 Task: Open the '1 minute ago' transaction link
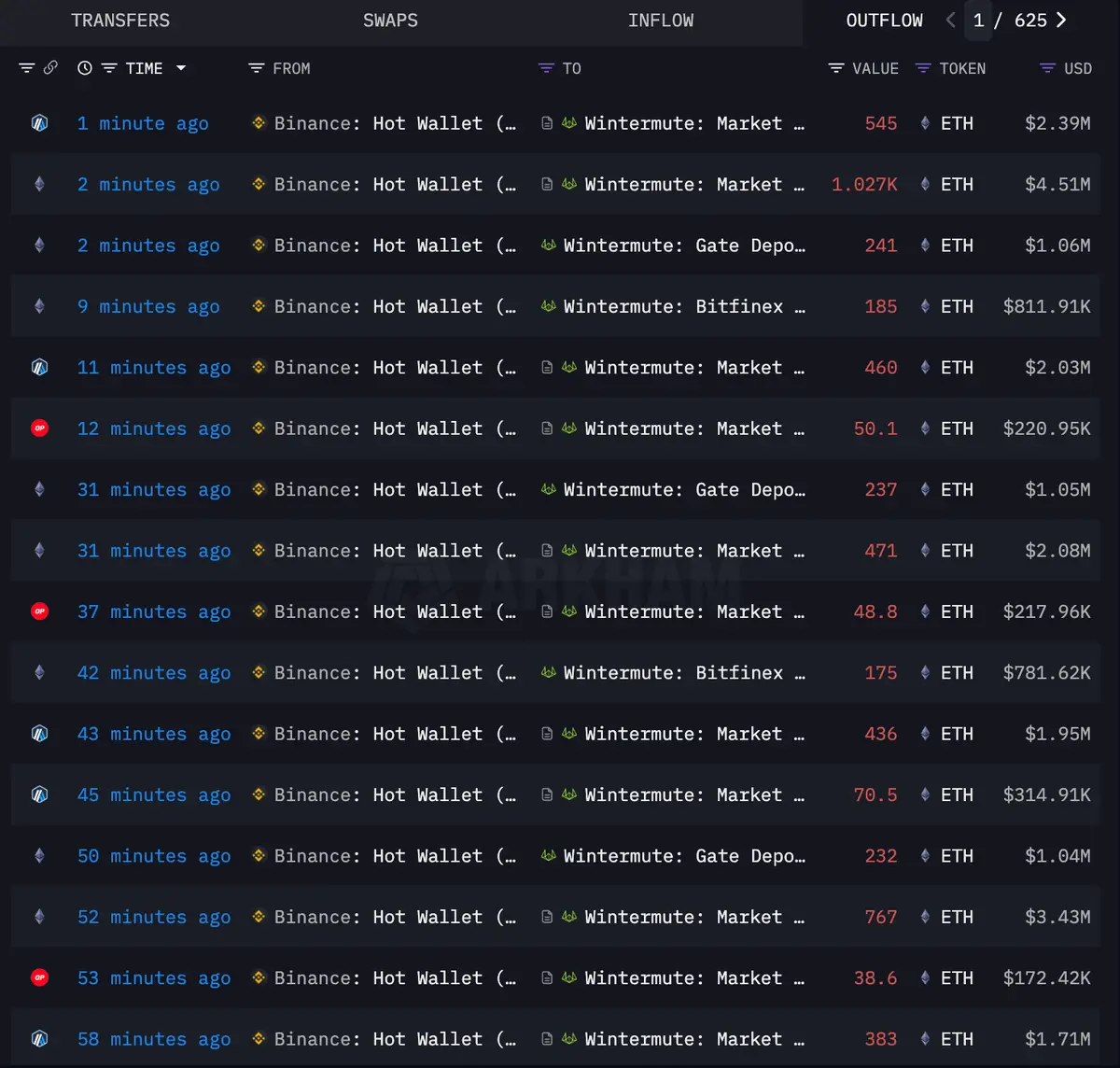coord(143,123)
